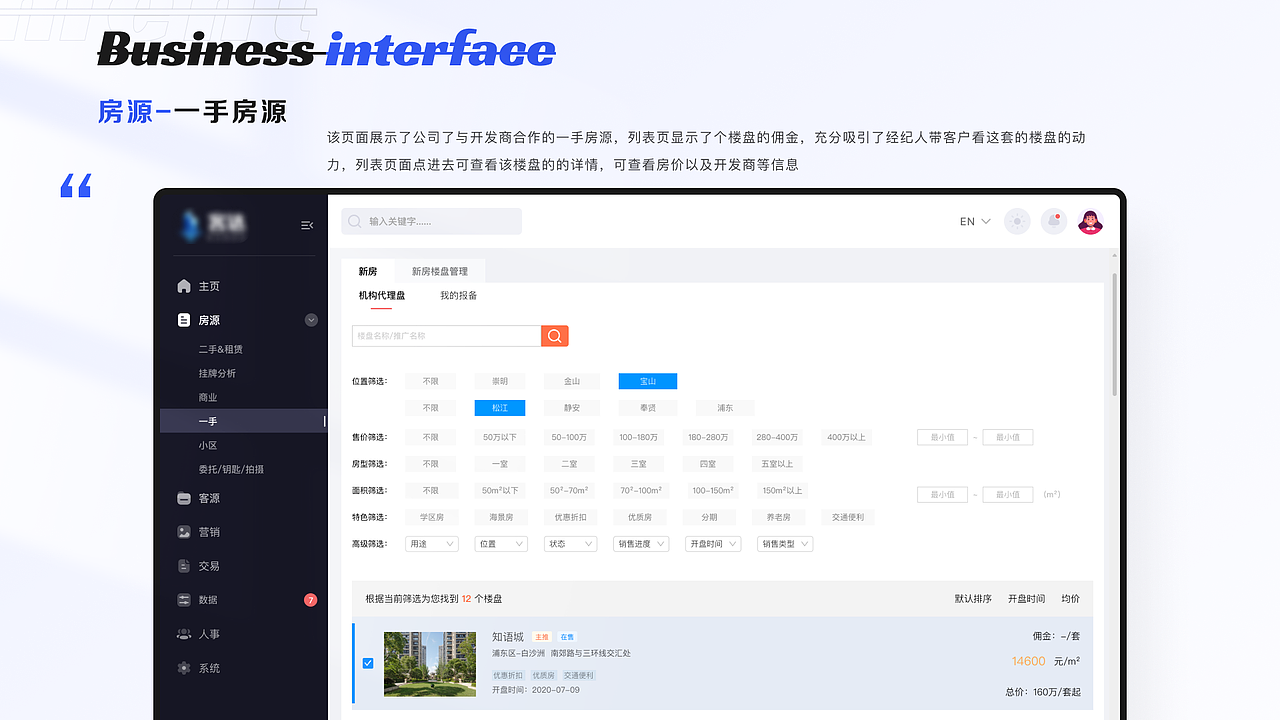
Task: Select the 50万以下 price filter
Action: [500, 437]
